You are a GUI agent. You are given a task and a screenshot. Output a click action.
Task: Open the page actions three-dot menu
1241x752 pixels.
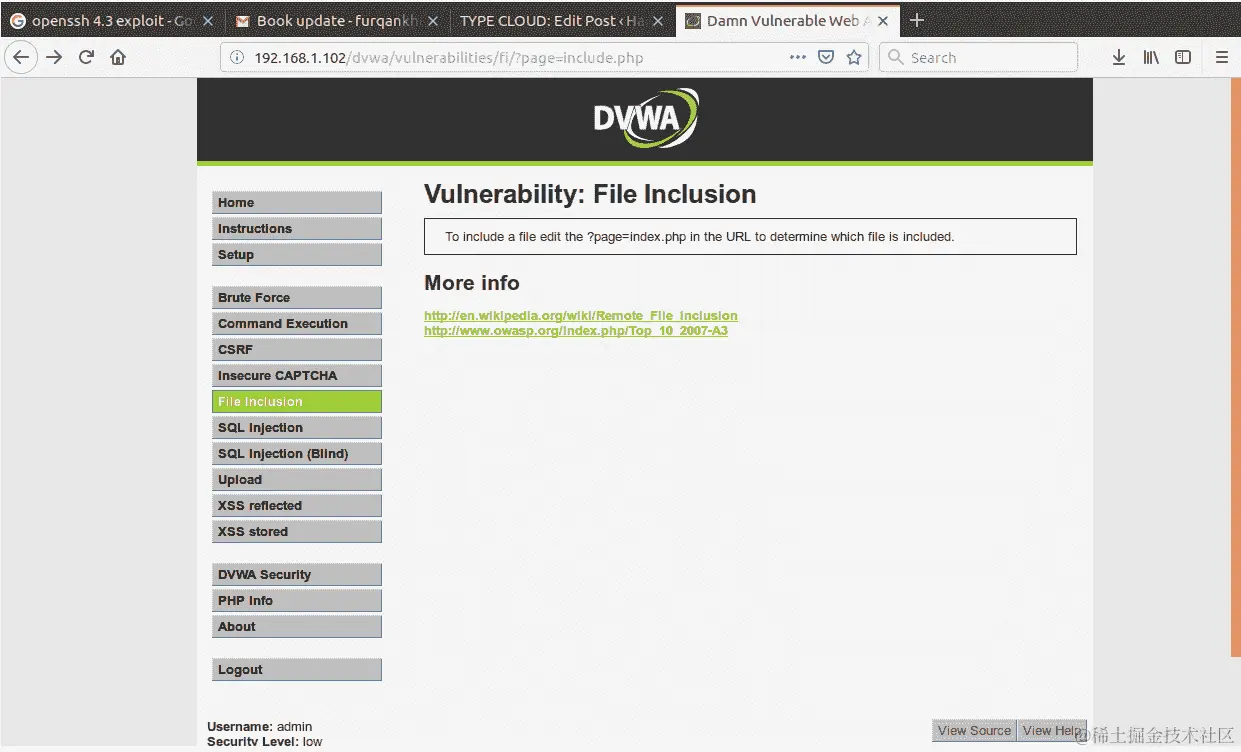click(798, 57)
